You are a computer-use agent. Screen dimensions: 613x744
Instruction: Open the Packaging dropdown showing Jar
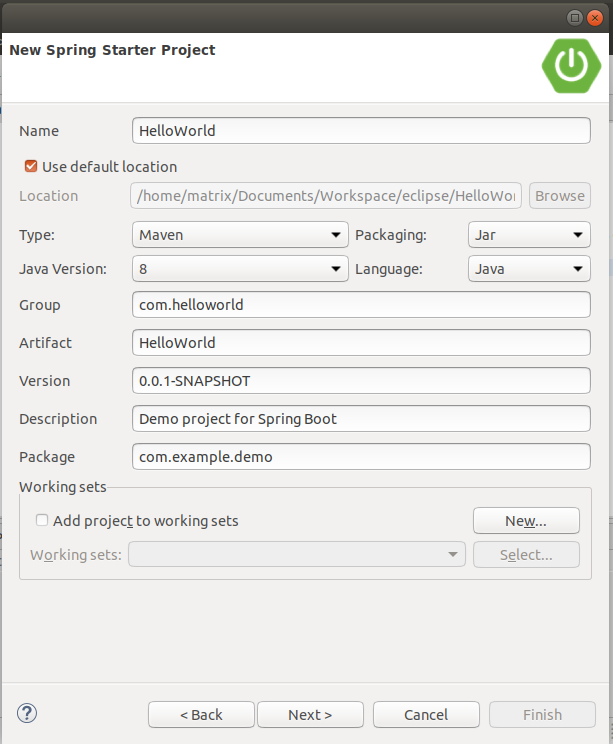(529, 235)
